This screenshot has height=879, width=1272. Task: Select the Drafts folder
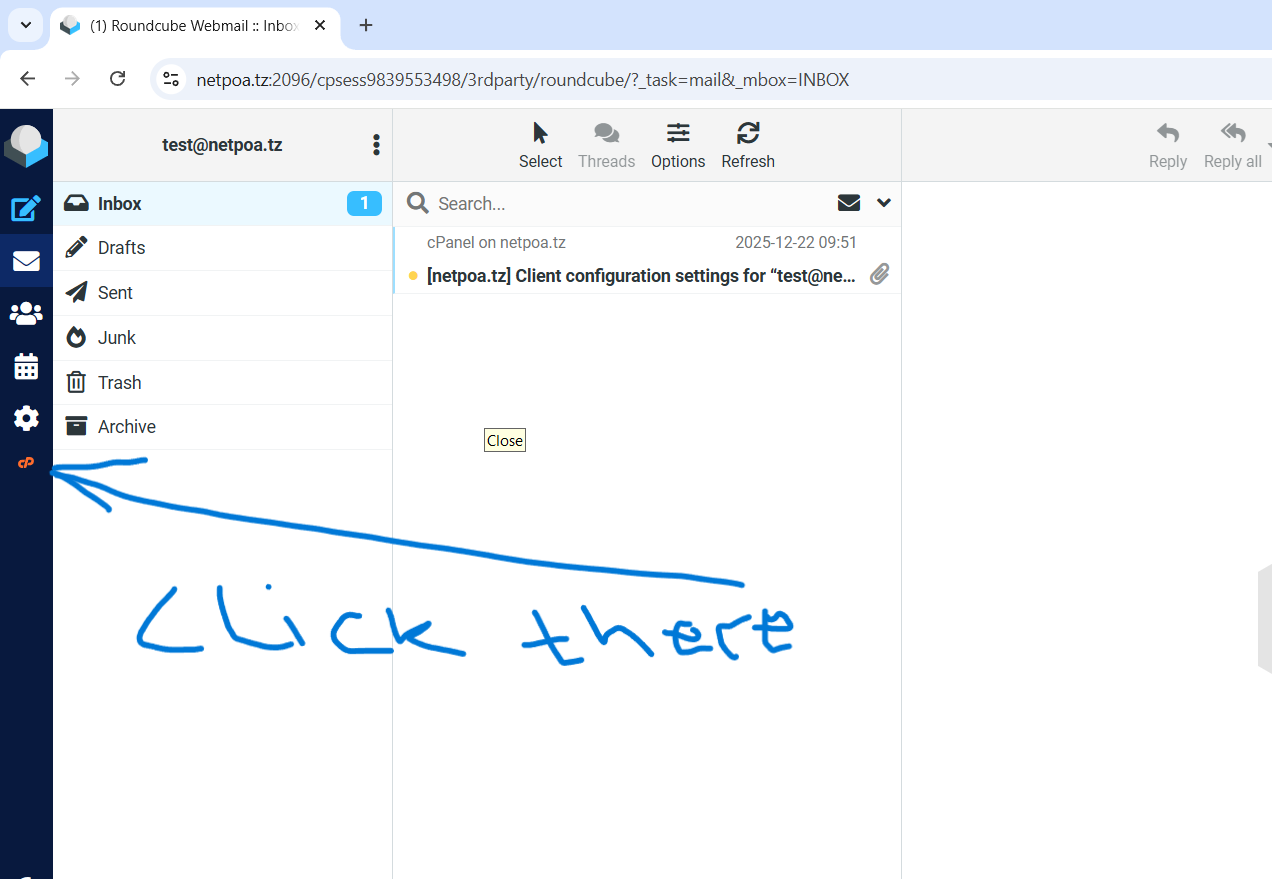pos(122,248)
